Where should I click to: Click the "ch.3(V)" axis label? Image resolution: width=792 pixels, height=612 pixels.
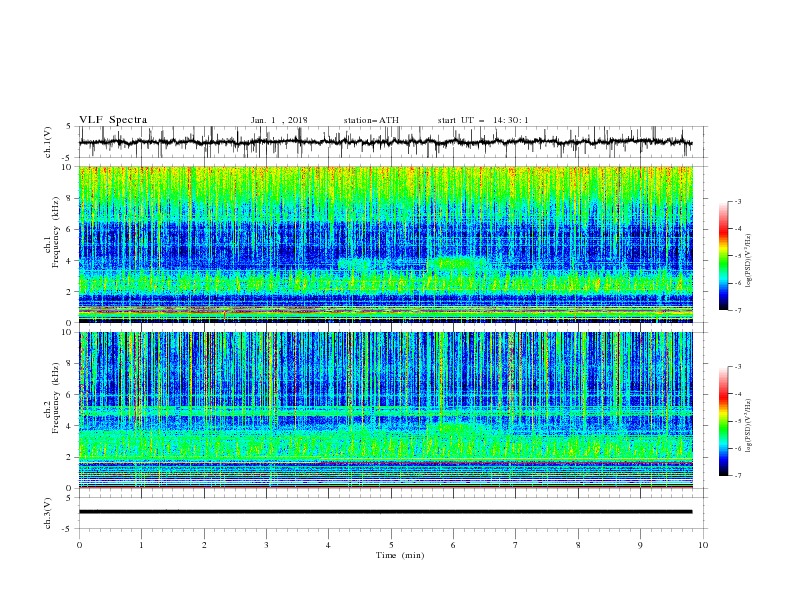(x=48, y=513)
